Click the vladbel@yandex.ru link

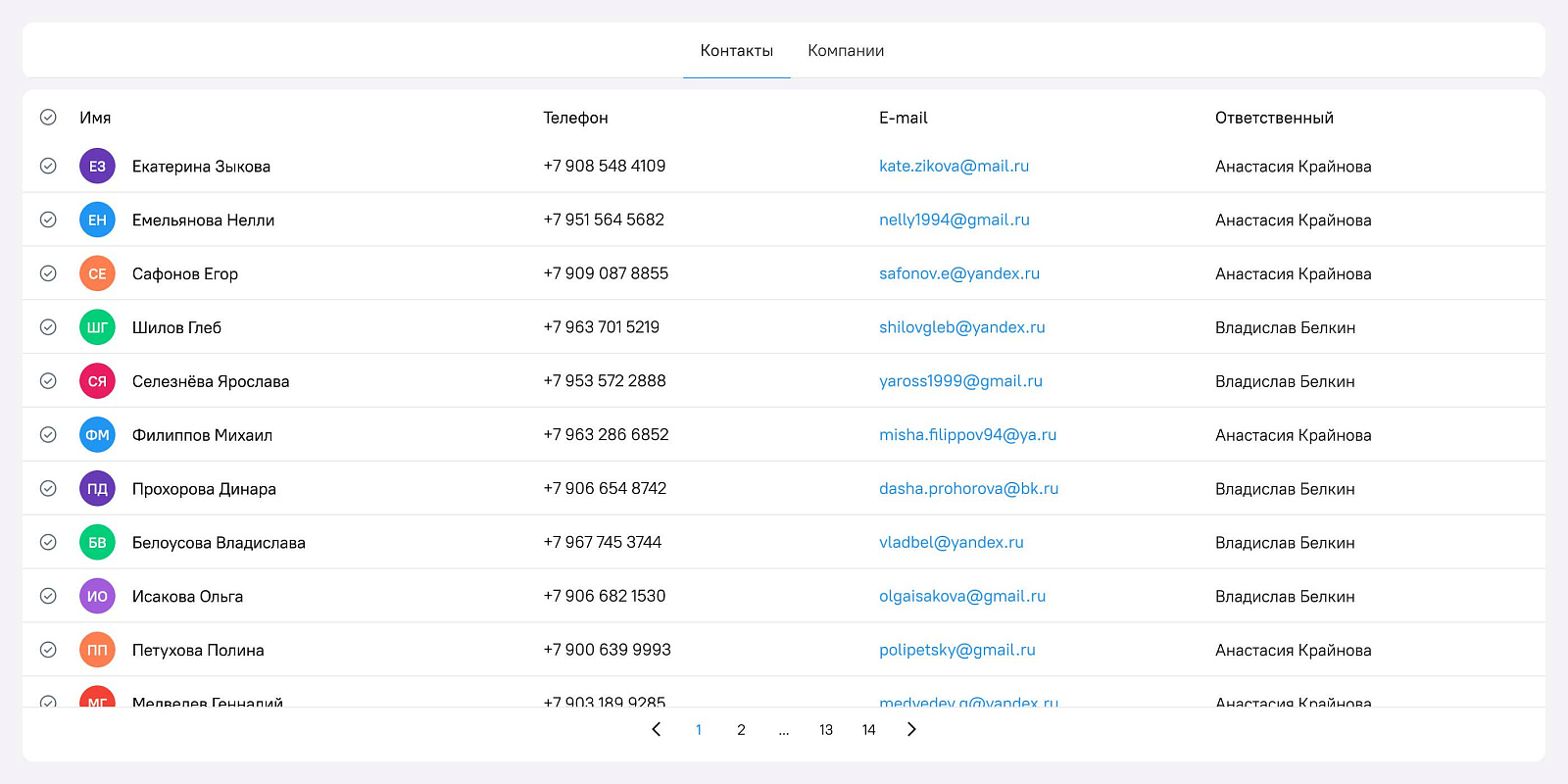(951, 542)
